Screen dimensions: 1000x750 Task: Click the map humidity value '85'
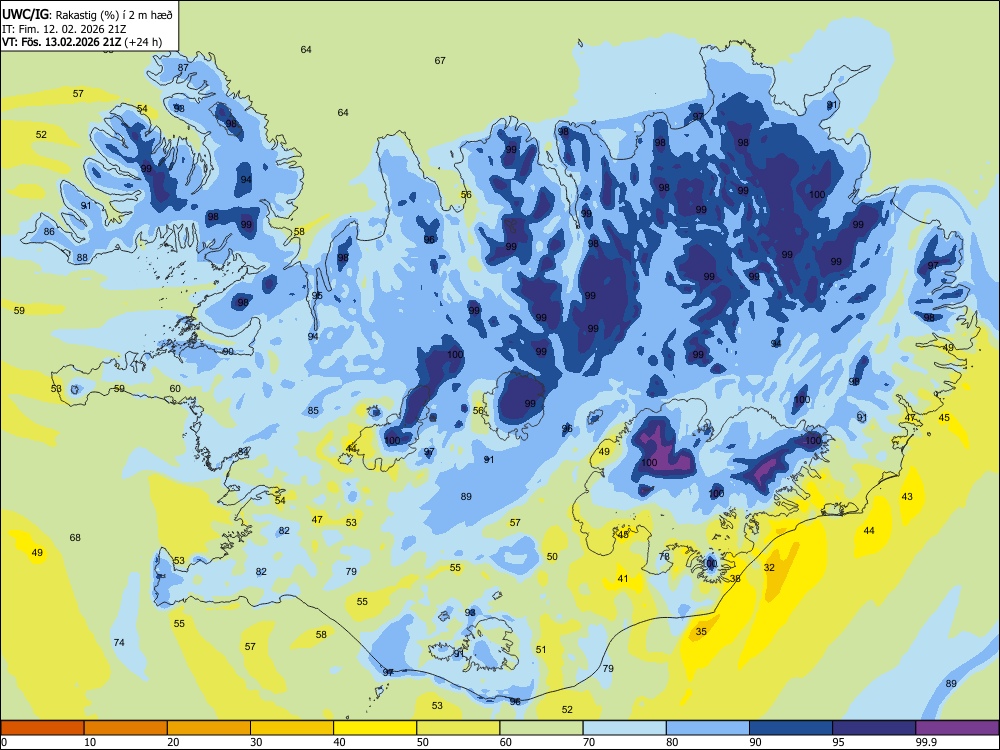tap(313, 410)
